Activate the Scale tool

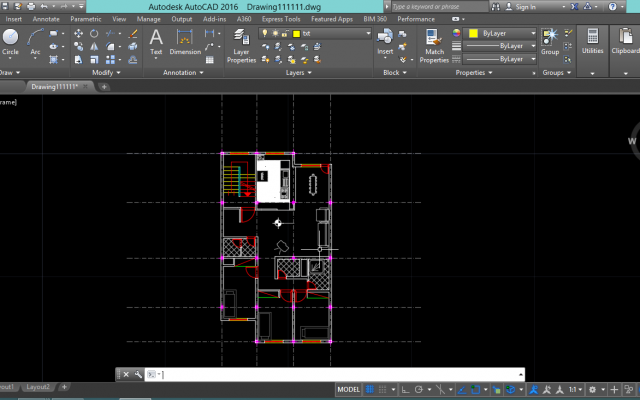(94, 60)
